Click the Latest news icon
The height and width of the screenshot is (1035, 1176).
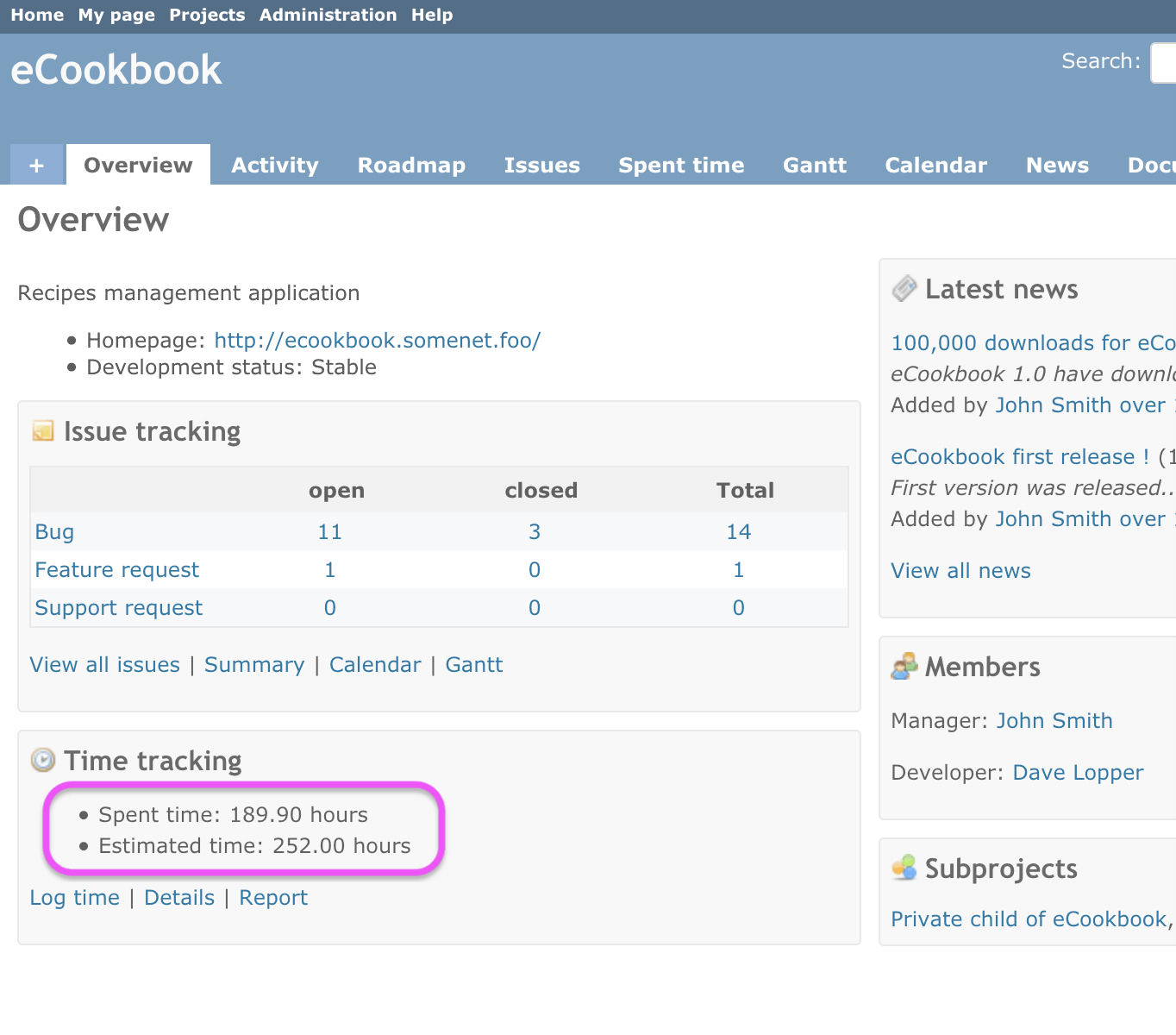pos(904,289)
